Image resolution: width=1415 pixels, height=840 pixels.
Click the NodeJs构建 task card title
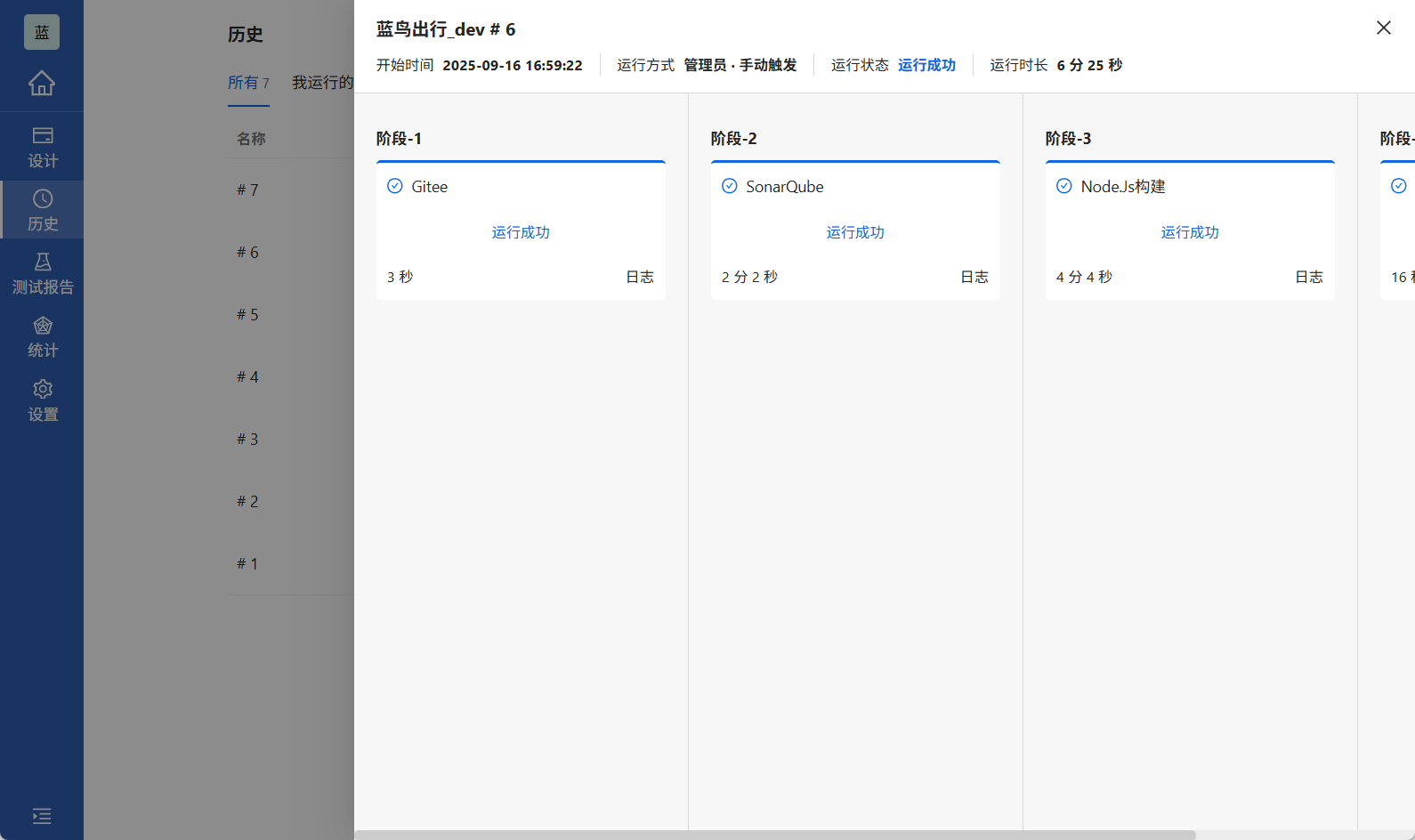tap(1122, 187)
